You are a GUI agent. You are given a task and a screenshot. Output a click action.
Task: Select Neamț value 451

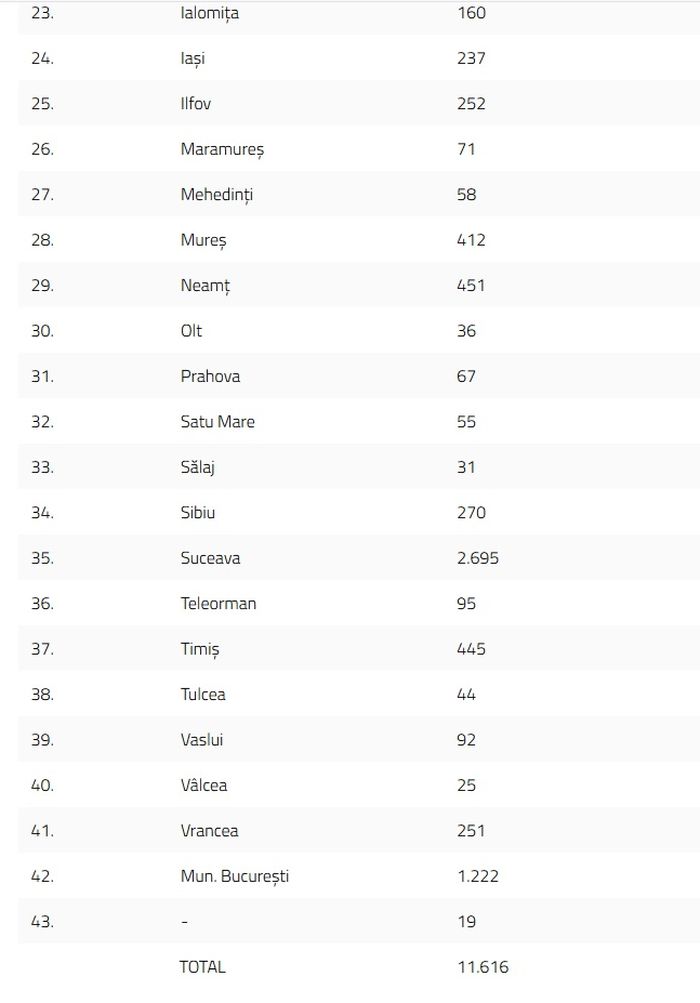[471, 285]
